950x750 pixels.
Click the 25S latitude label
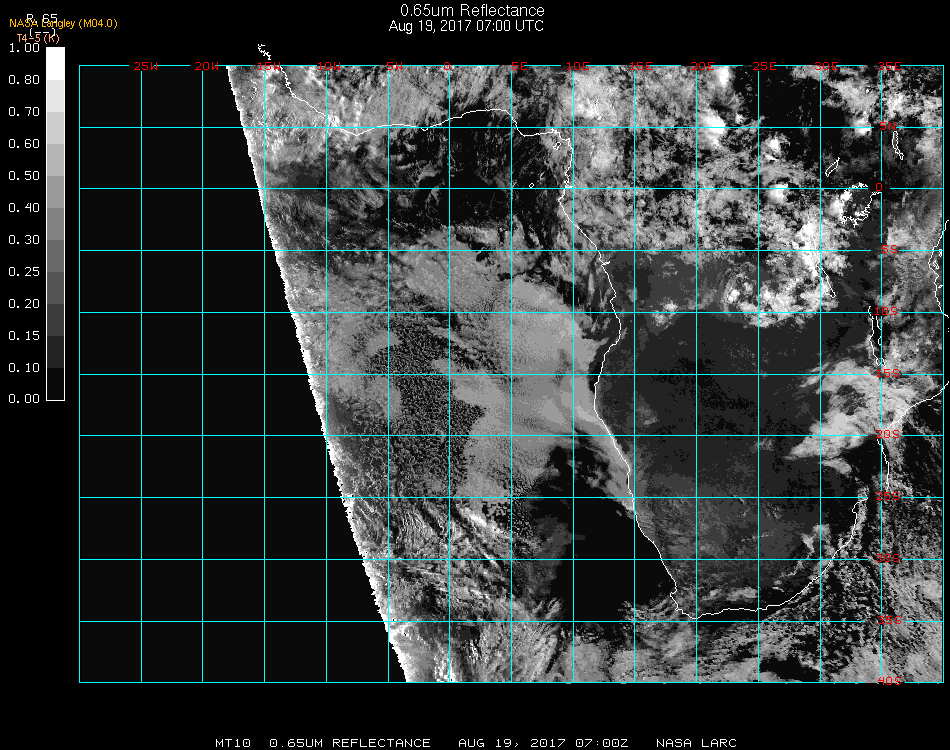pos(888,497)
